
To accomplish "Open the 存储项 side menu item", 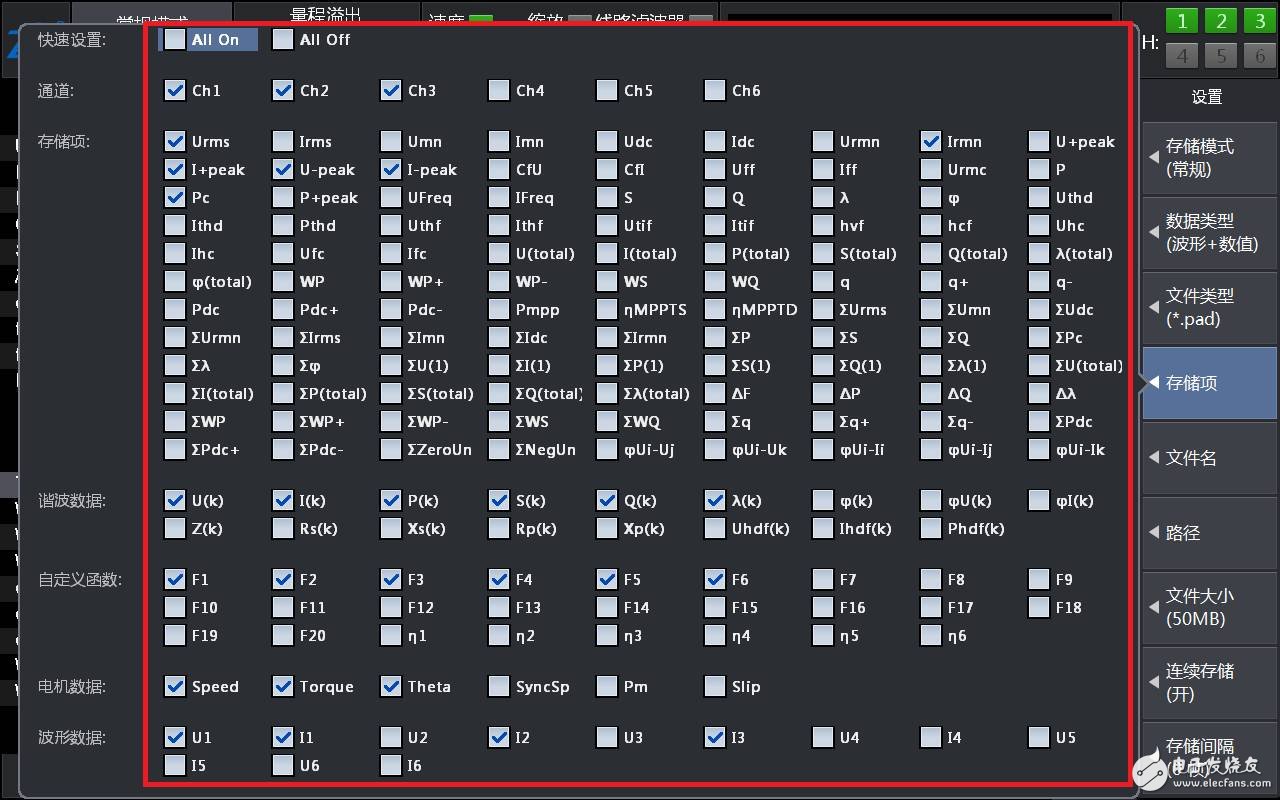I will [x=1208, y=383].
